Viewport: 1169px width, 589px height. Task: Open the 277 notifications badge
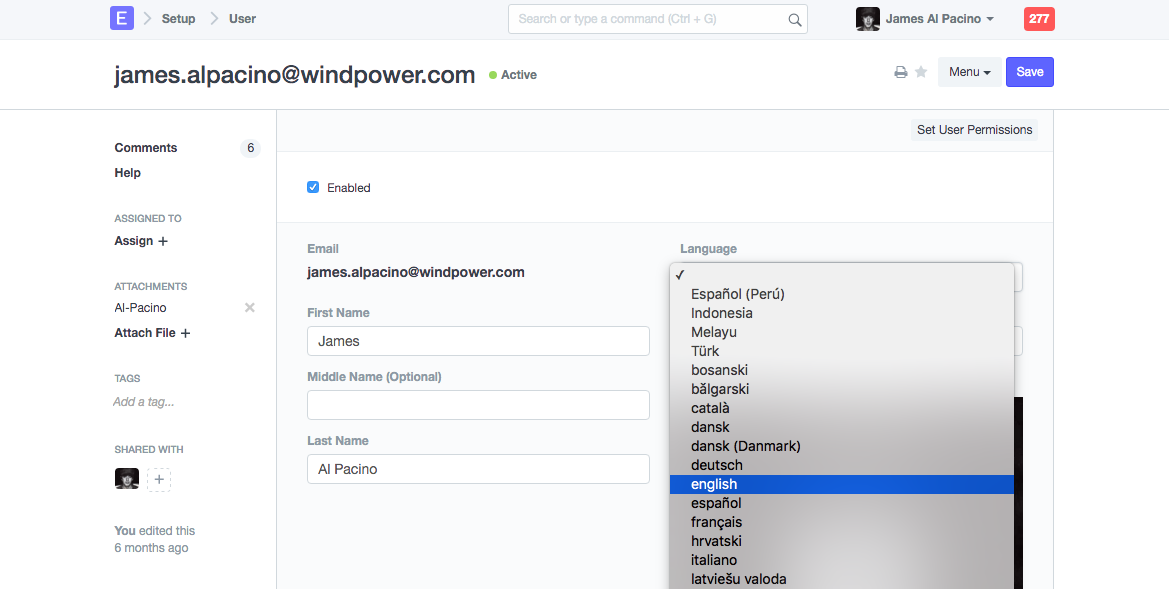(x=1039, y=19)
